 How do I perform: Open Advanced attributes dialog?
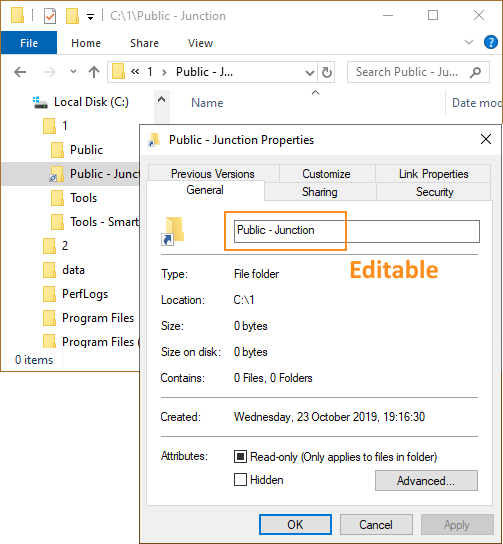pos(426,481)
